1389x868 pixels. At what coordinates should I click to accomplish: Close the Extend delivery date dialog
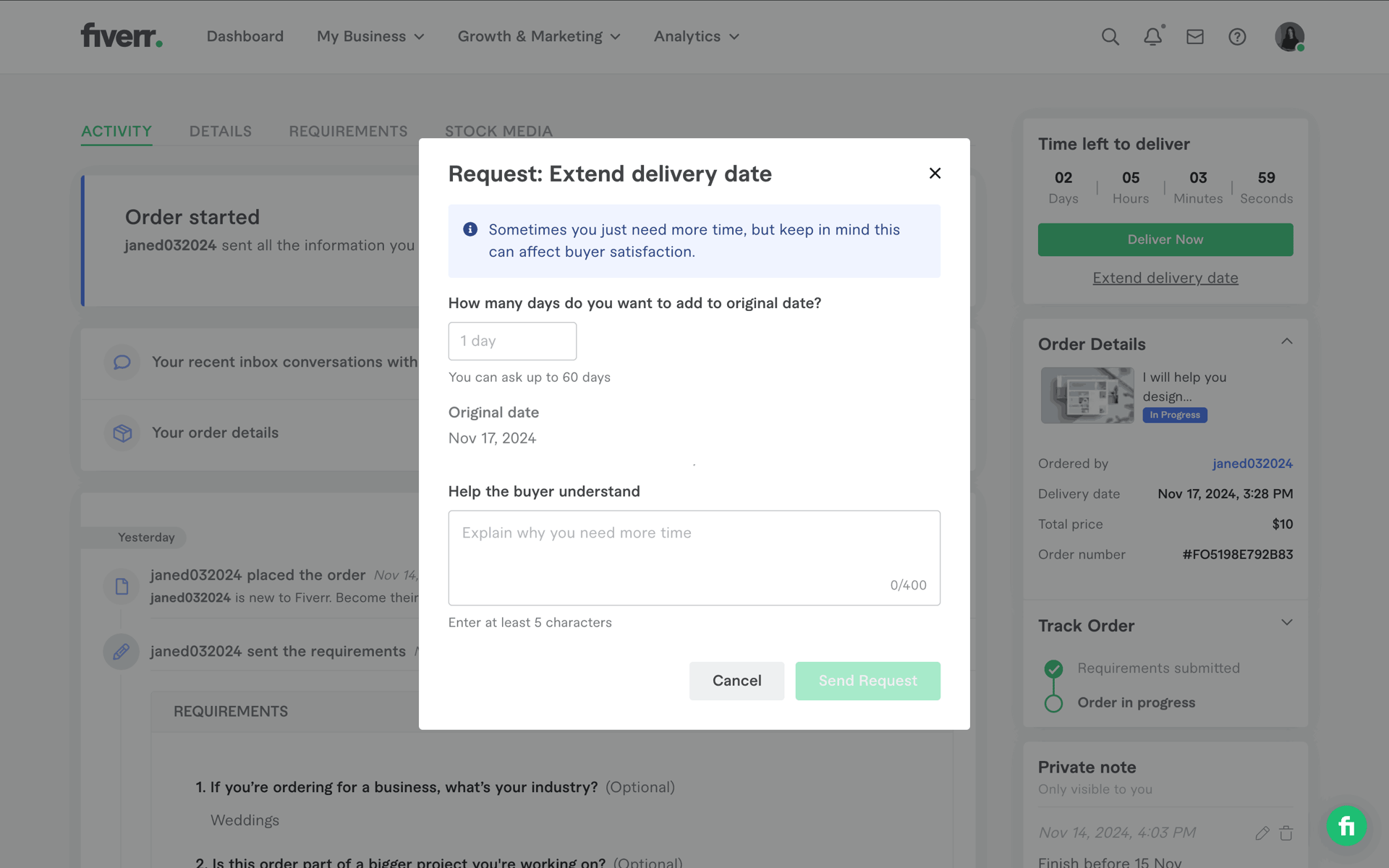click(x=935, y=173)
